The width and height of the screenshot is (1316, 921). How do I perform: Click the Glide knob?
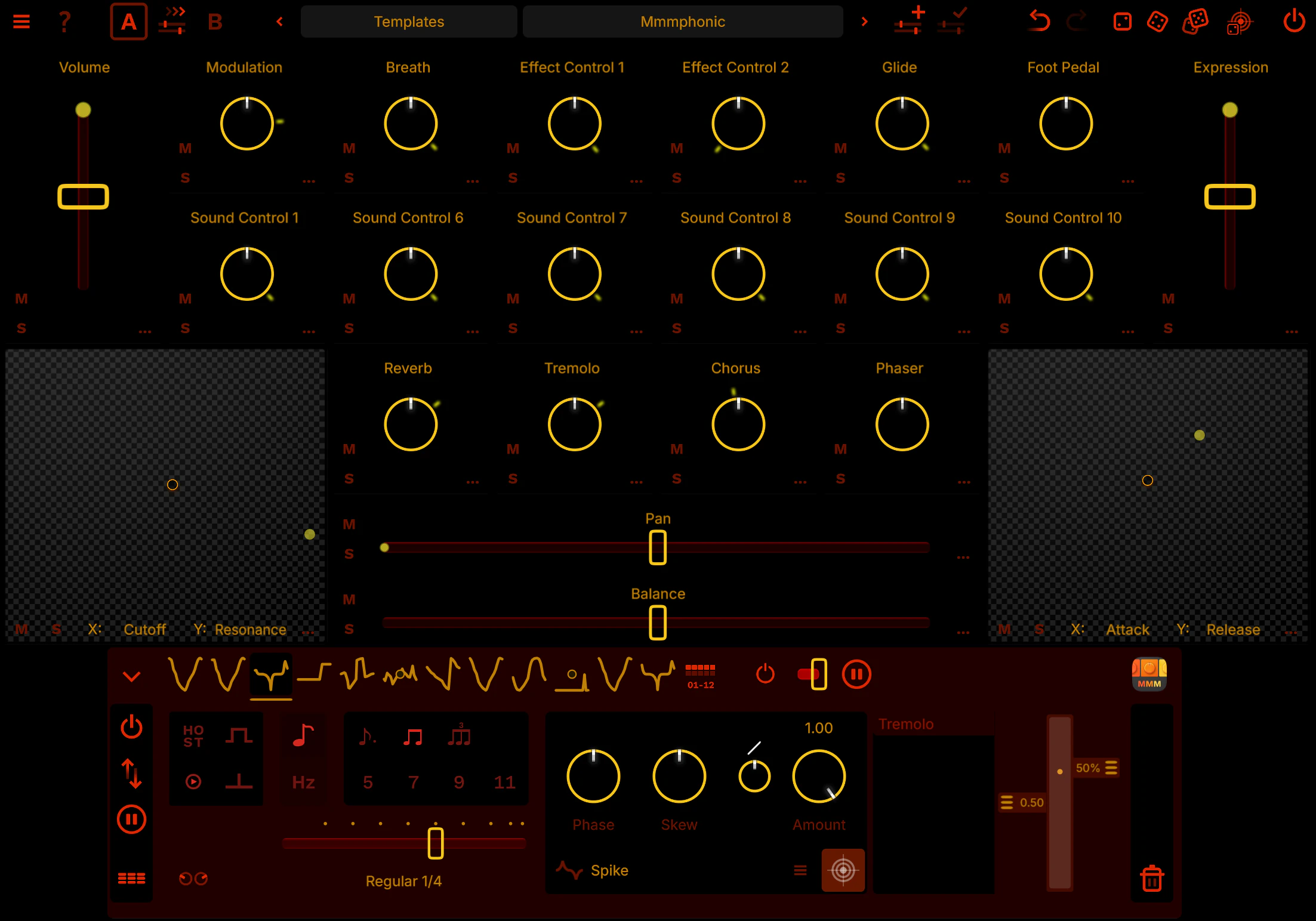click(902, 124)
